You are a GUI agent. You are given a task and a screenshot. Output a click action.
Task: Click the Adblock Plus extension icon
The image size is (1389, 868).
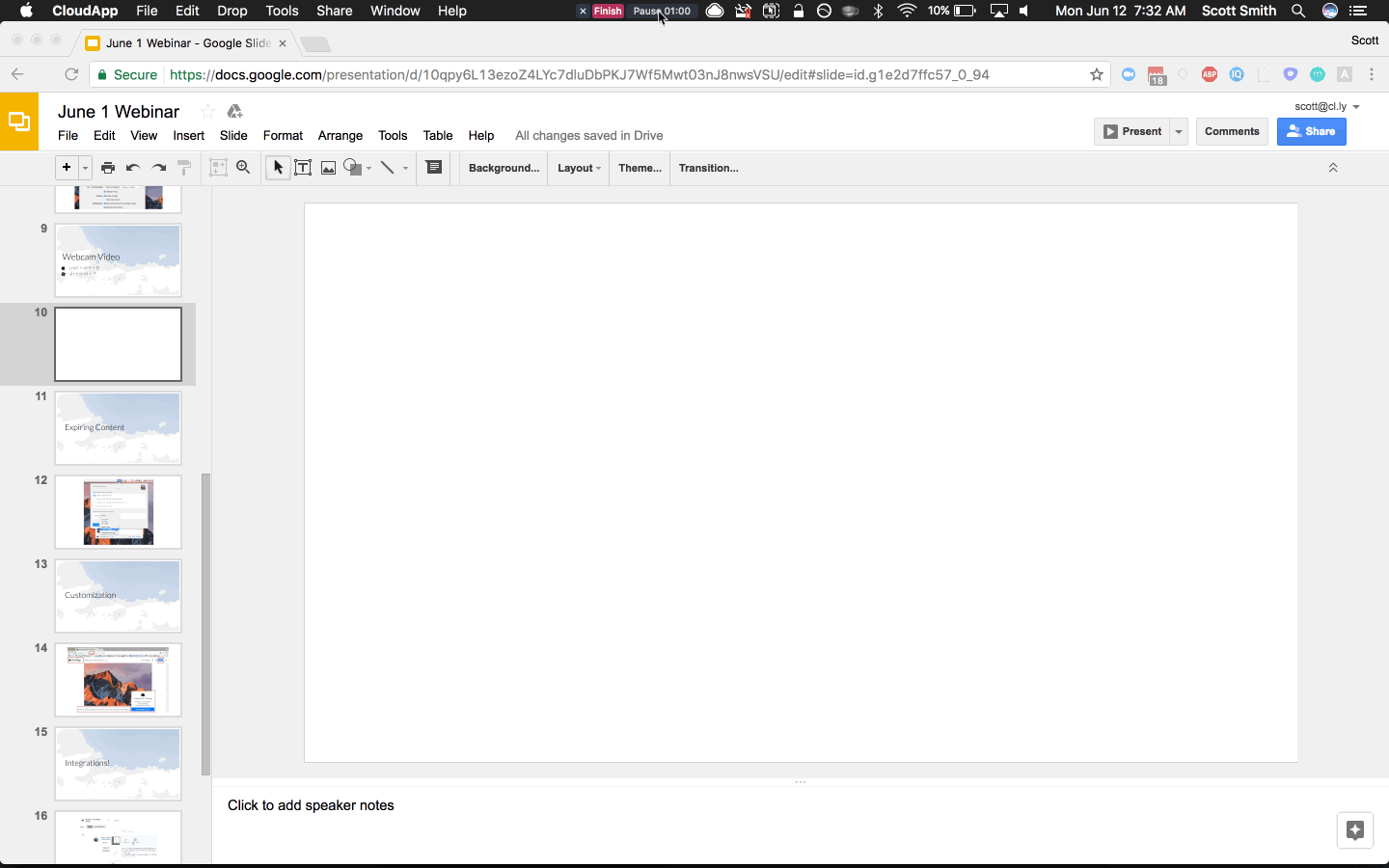1210,74
